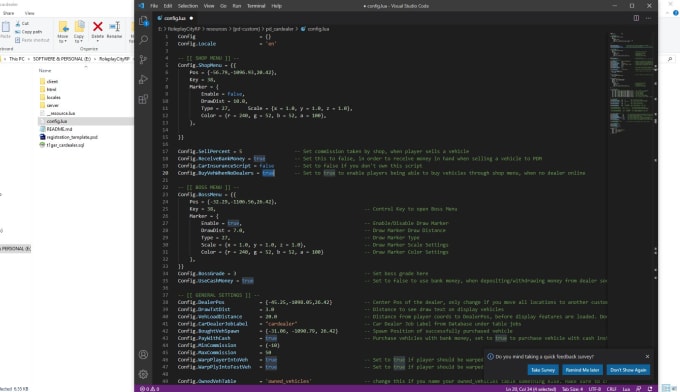Click Copy path in File Explorer ribbon
The height and width of the screenshot is (392, 680).
(x=29, y=32)
